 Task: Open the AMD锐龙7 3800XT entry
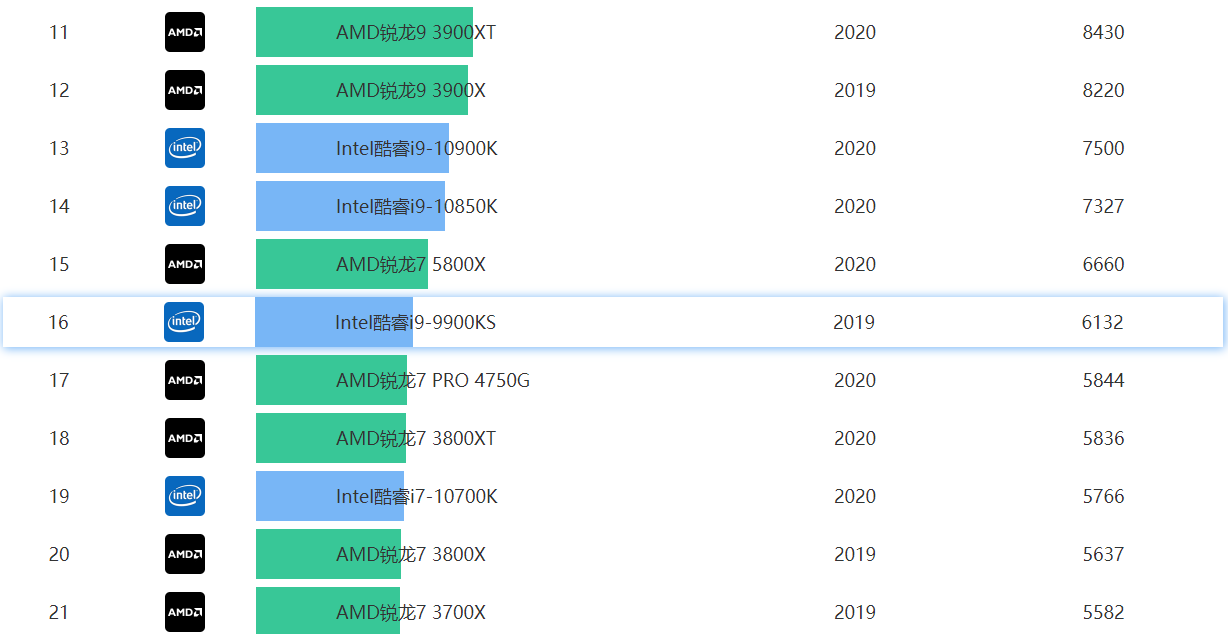coord(415,438)
